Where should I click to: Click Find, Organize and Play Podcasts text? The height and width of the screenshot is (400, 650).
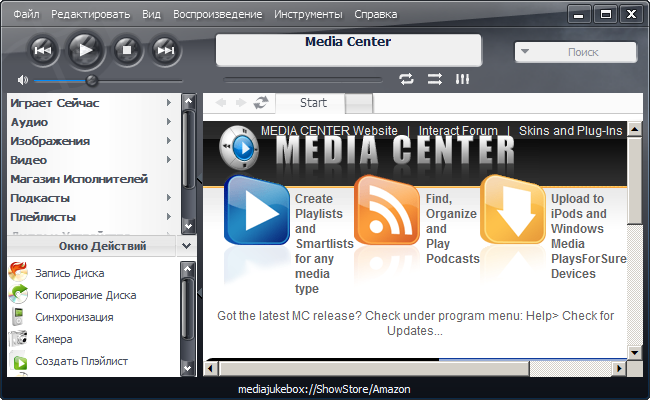[453, 228]
